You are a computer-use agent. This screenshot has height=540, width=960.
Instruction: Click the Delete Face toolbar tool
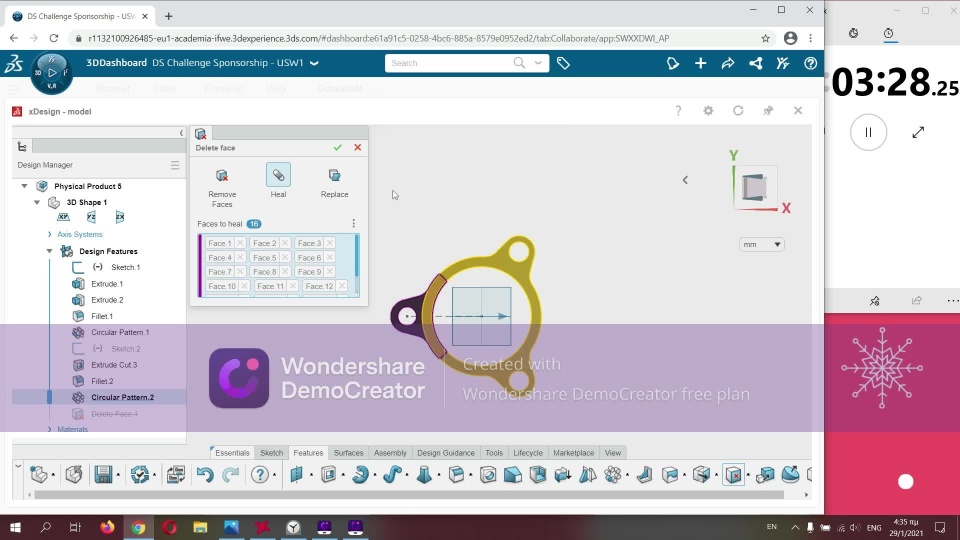coord(733,474)
